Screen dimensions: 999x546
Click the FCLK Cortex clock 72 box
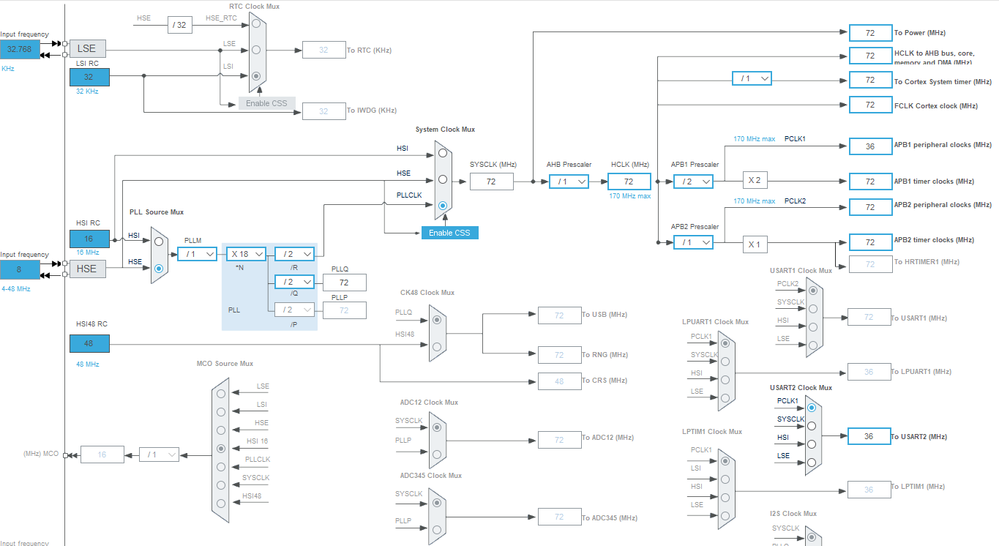click(x=870, y=104)
